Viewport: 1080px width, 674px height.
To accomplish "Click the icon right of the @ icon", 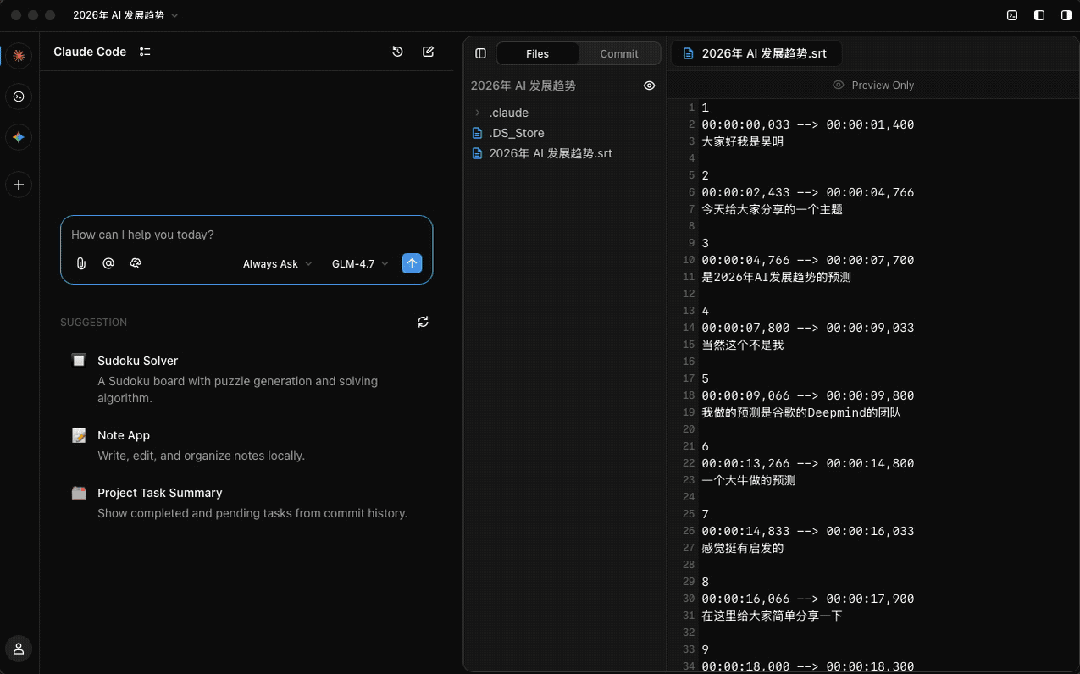I will (135, 263).
